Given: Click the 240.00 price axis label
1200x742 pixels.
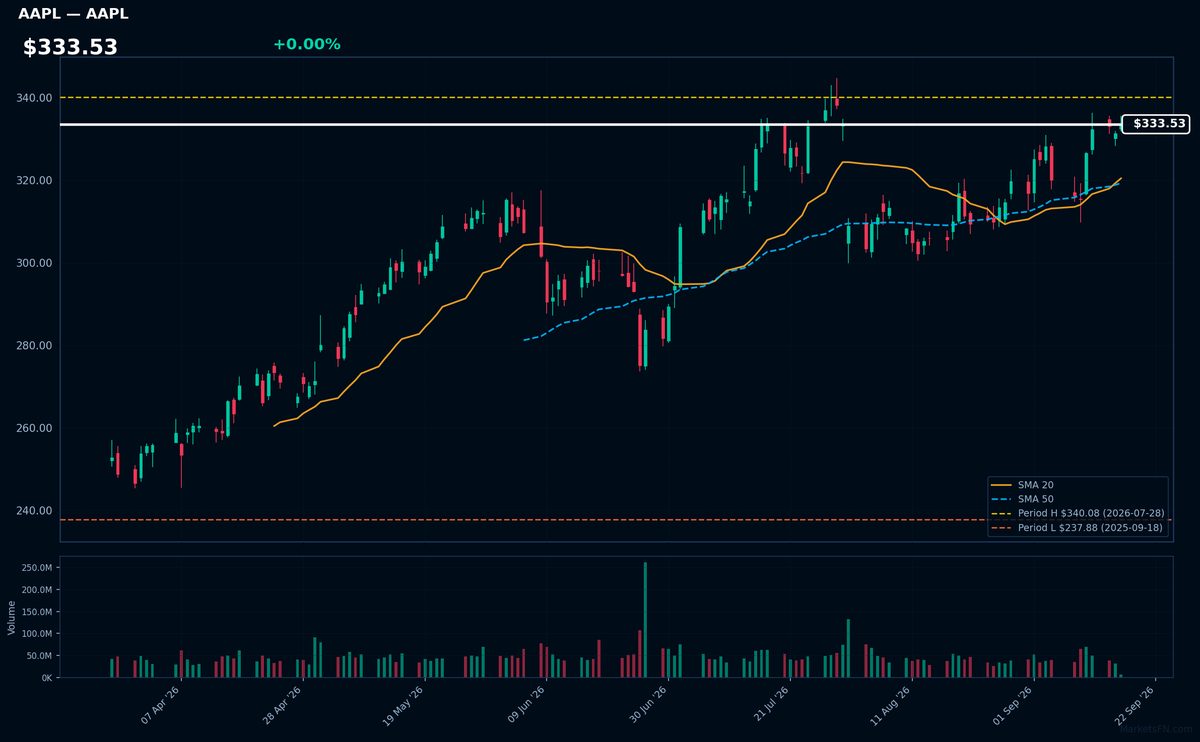Looking at the screenshot, I should pos(33,511).
